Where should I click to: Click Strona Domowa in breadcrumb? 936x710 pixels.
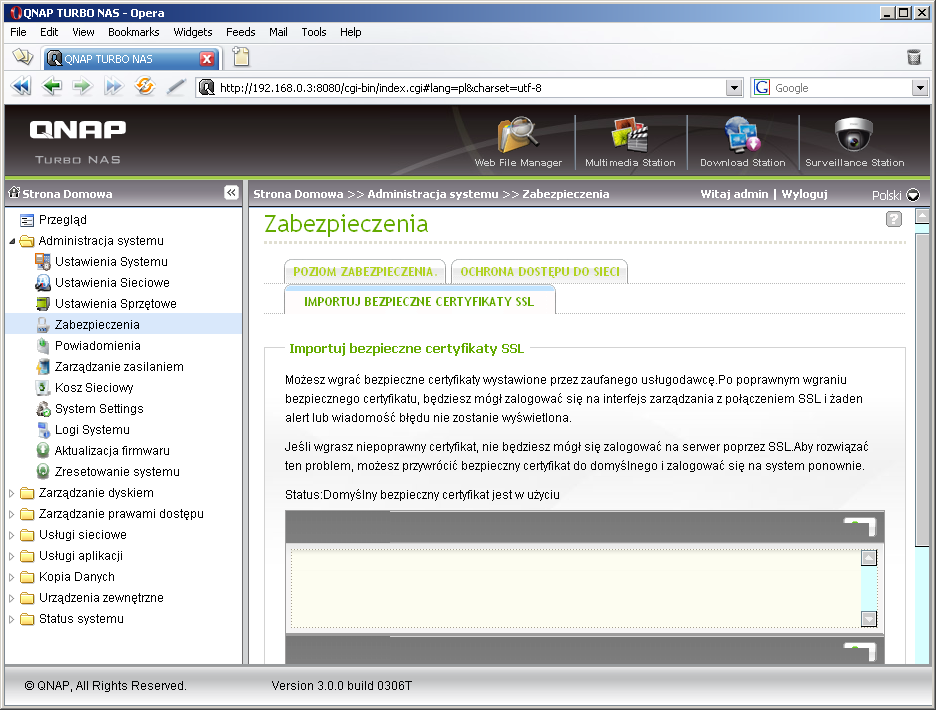(298, 193)
